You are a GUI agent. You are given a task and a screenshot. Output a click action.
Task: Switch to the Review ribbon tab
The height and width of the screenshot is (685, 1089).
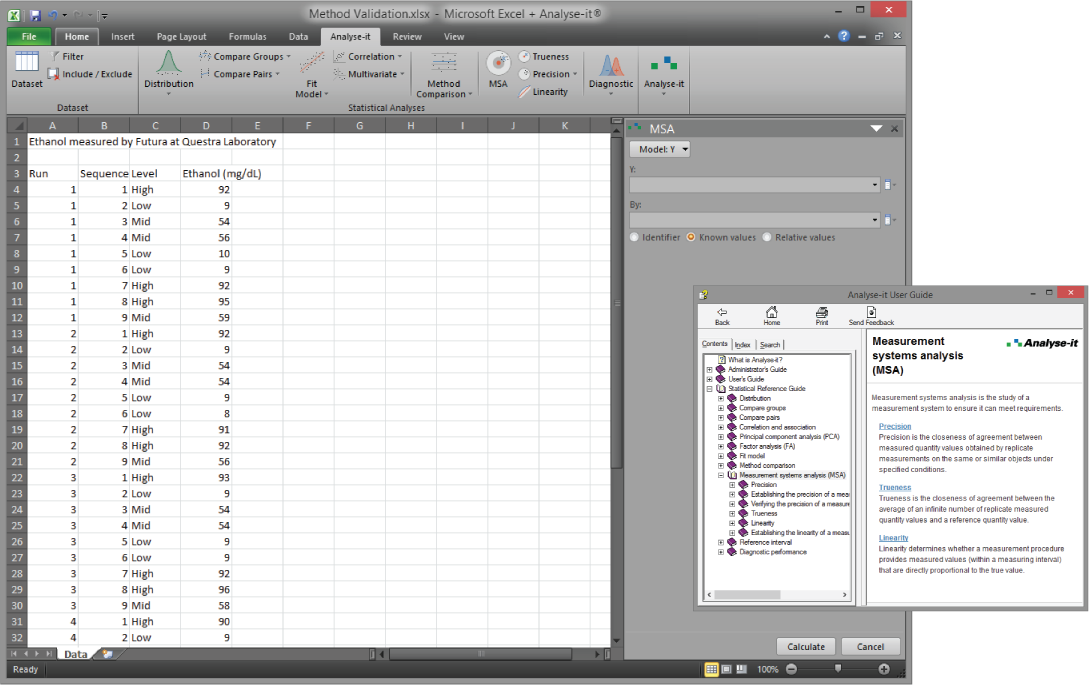[407, 36]
